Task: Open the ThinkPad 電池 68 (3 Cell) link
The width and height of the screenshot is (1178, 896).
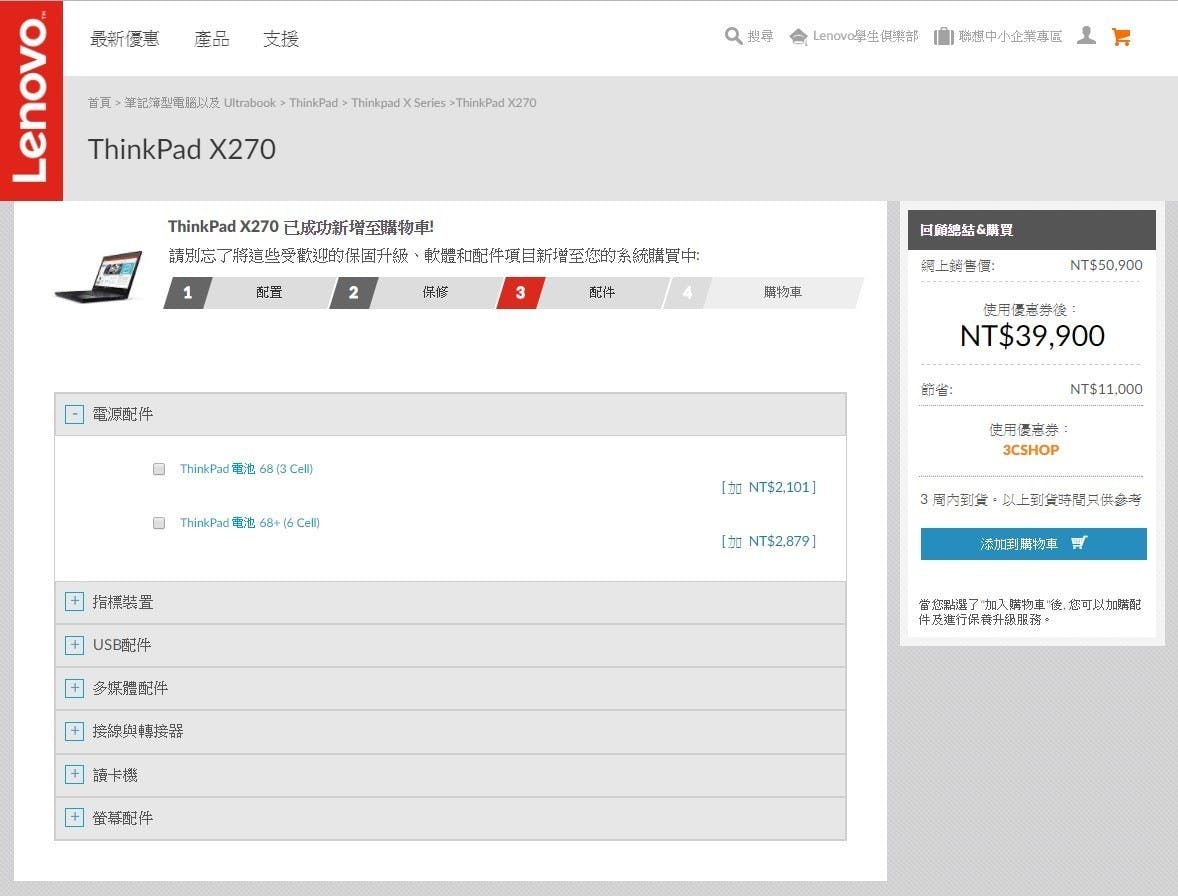Action: (246, 469)
